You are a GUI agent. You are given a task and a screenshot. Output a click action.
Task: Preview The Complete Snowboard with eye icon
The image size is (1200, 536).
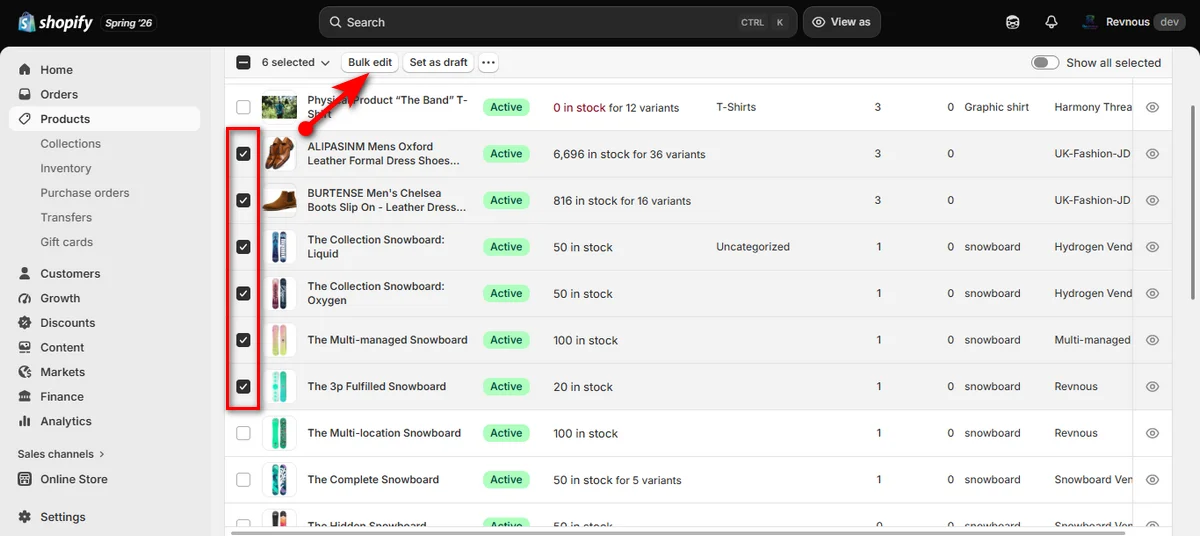(x=1152, y=480)
